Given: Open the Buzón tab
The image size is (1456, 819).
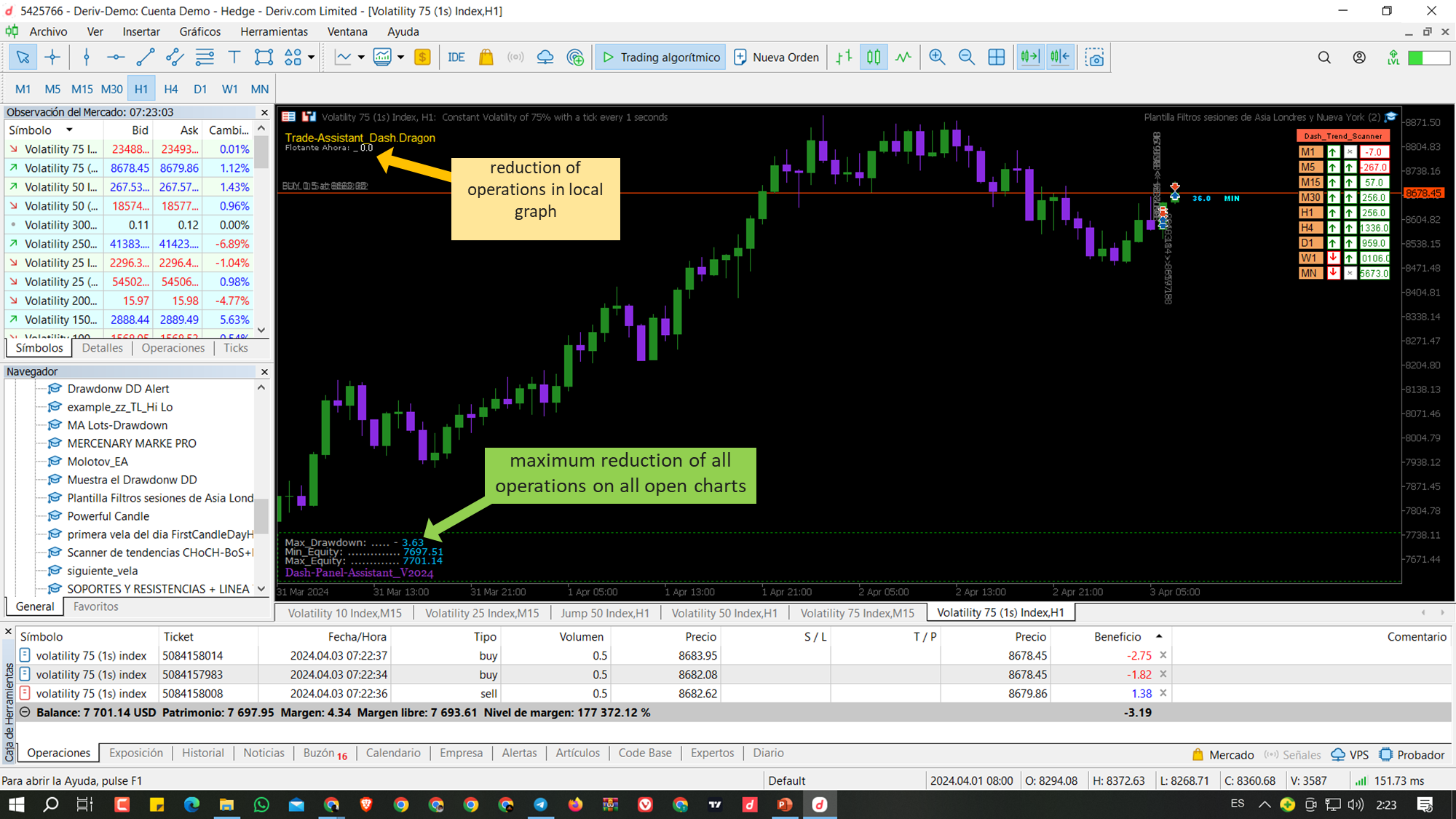Looking at the screenshot, I should point(325,753).
